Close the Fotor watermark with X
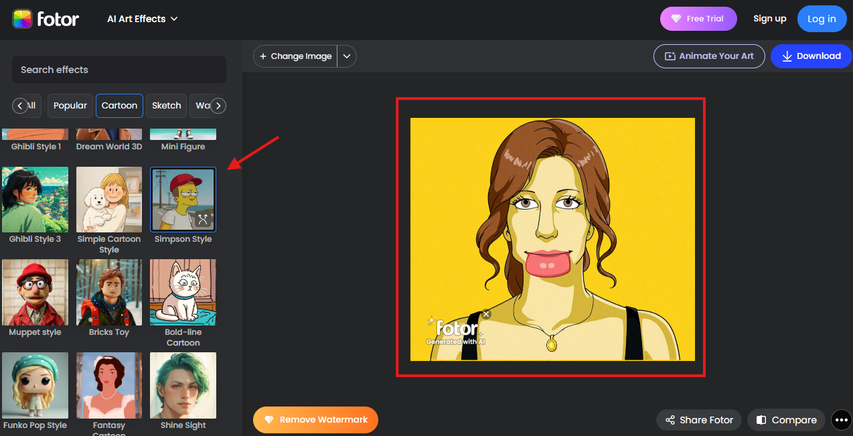Image resolution: width=853 pixels, height=436 pixels. click(x=487, y=314)
